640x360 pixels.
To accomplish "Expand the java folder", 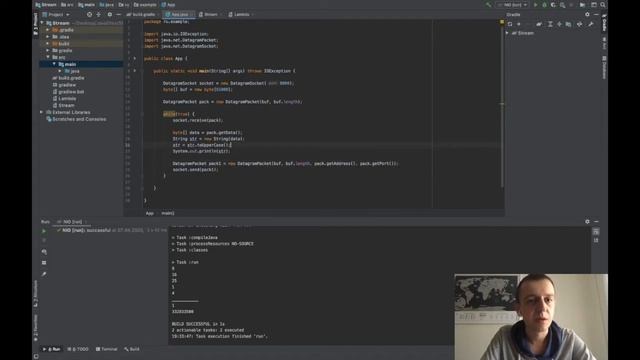I will 60,71.
